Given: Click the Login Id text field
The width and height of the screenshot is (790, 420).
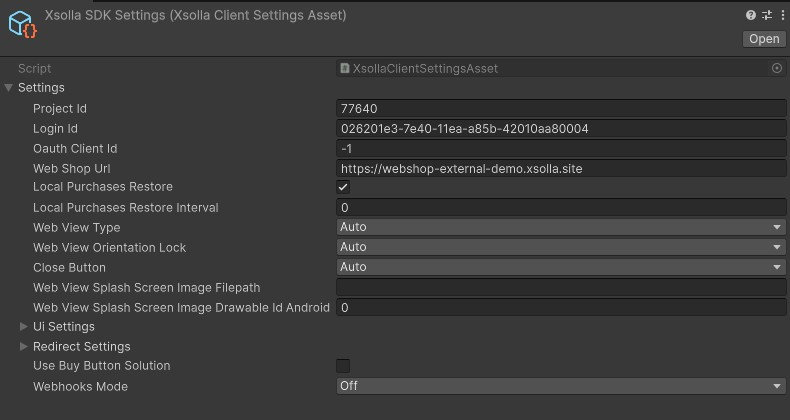Looking at the screenshot, I should [561, 128].
